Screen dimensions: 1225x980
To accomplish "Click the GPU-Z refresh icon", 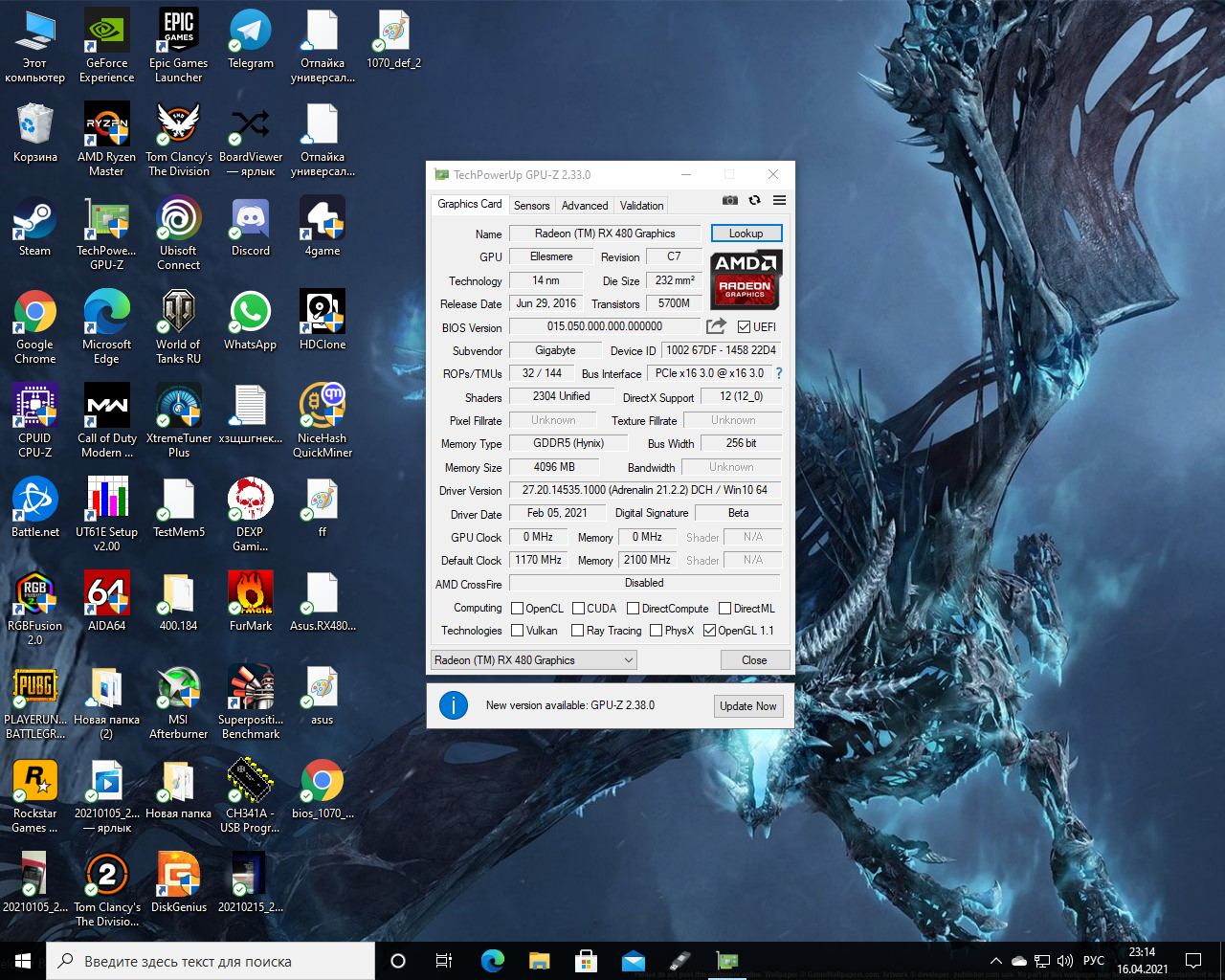I will coord(754,200).
